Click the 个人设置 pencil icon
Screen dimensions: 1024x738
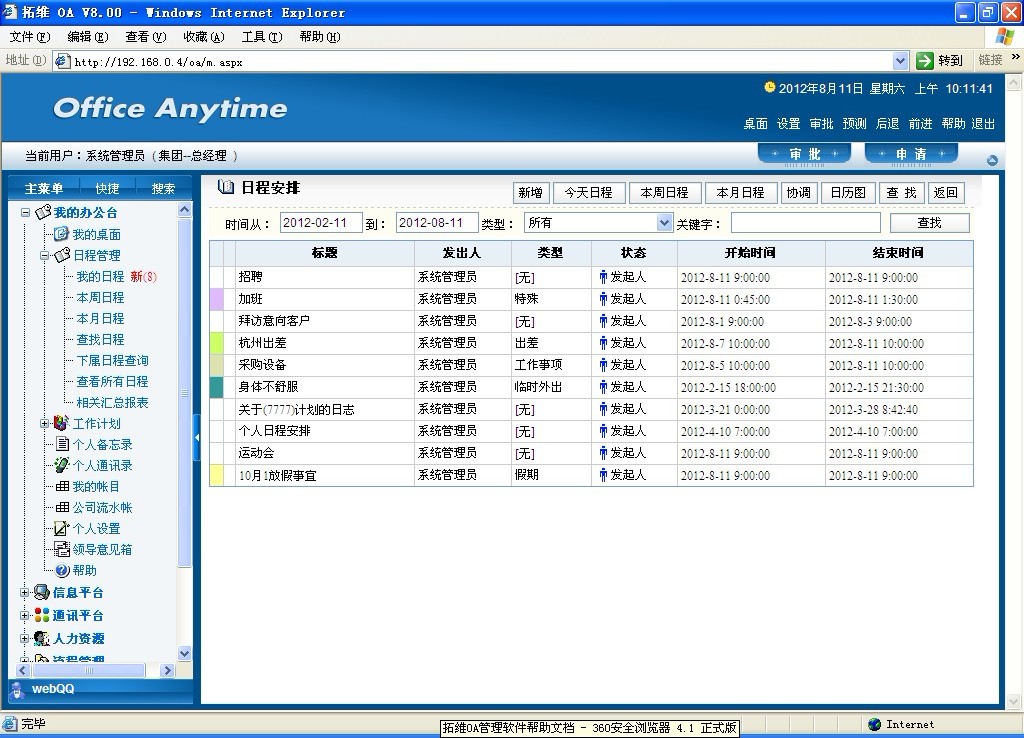pyautogui.click(x=62, y=528)
